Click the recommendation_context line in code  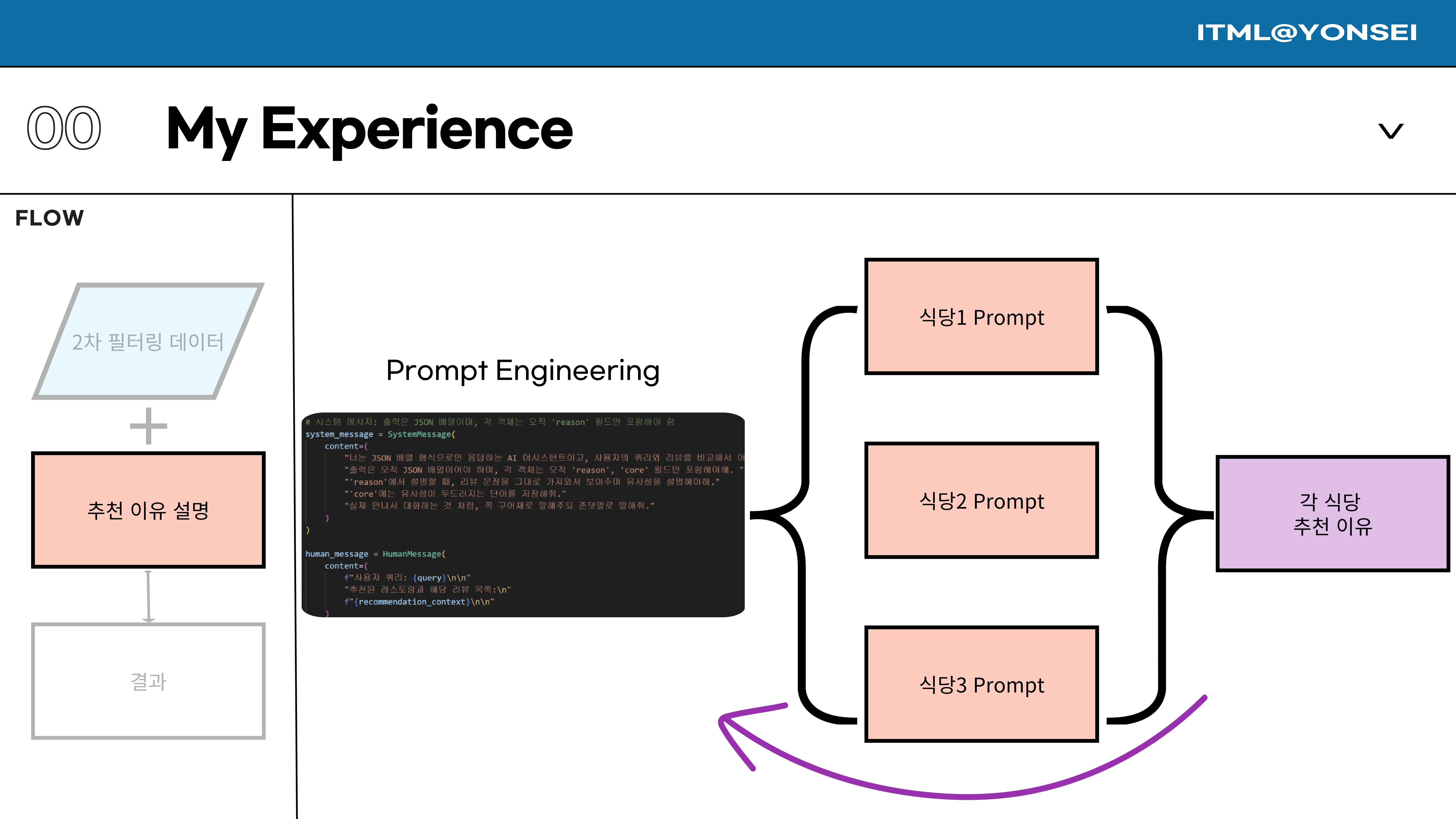[419, 602]
